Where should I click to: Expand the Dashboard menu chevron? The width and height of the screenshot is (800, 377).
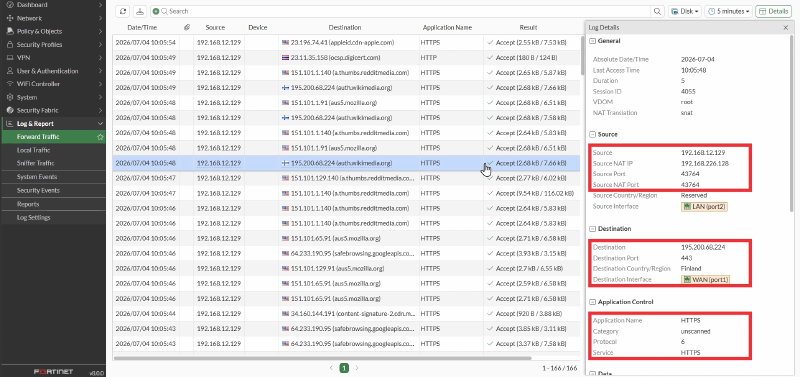pos(101,5)
